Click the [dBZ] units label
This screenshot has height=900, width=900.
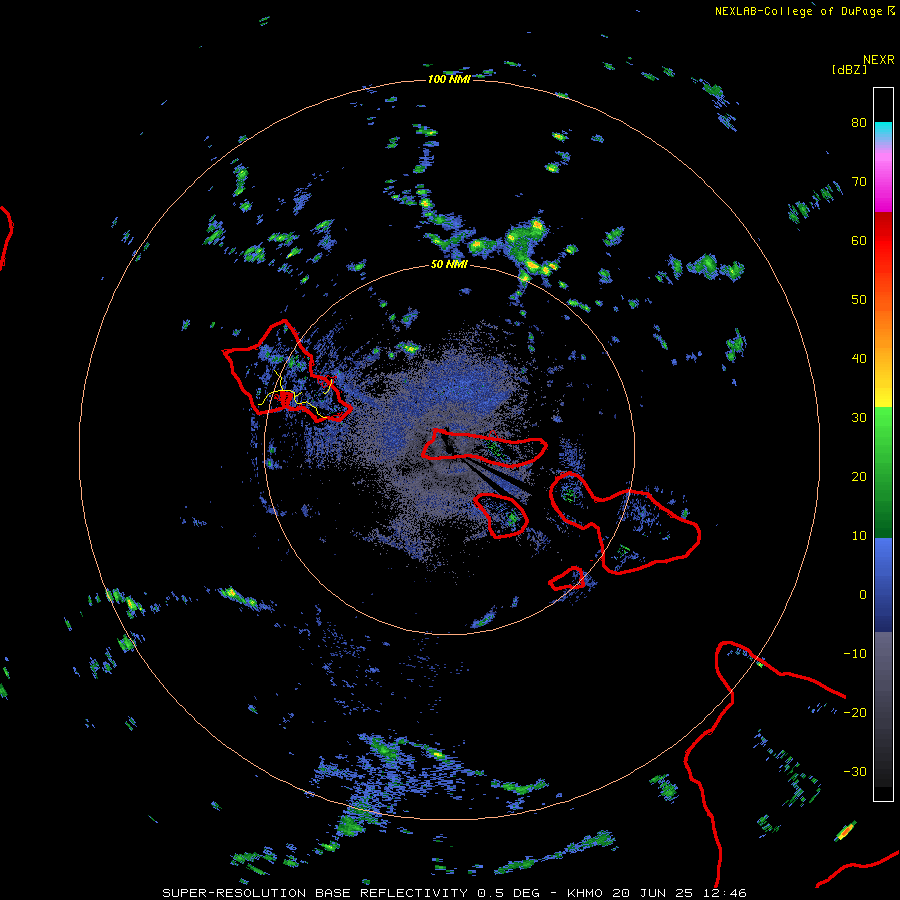849,69
